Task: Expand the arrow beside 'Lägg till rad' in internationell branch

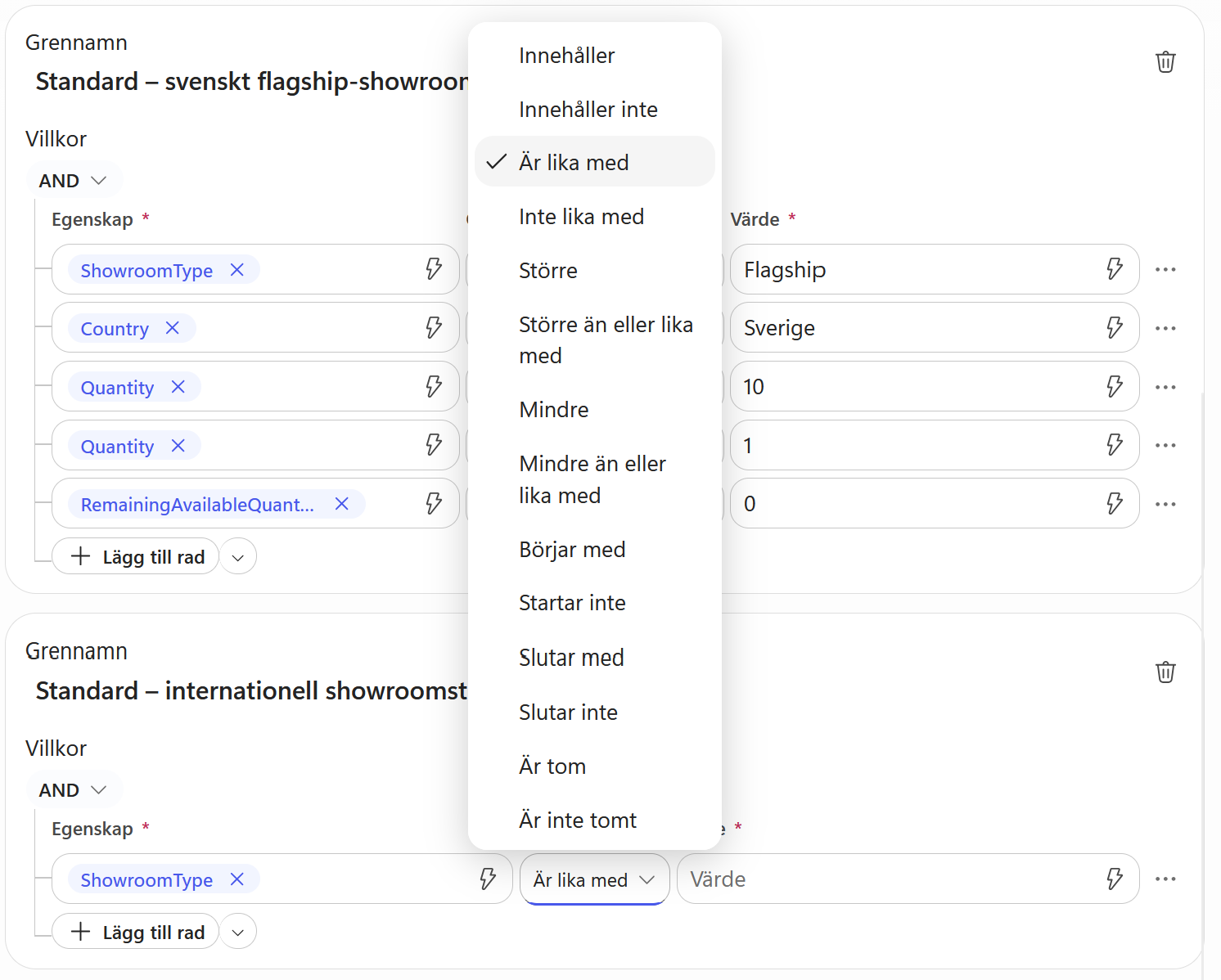Action: click(x=238, y=933)
